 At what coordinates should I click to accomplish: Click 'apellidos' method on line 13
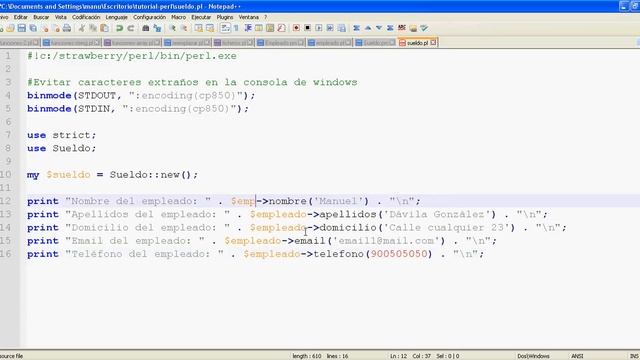coord(347,214)
